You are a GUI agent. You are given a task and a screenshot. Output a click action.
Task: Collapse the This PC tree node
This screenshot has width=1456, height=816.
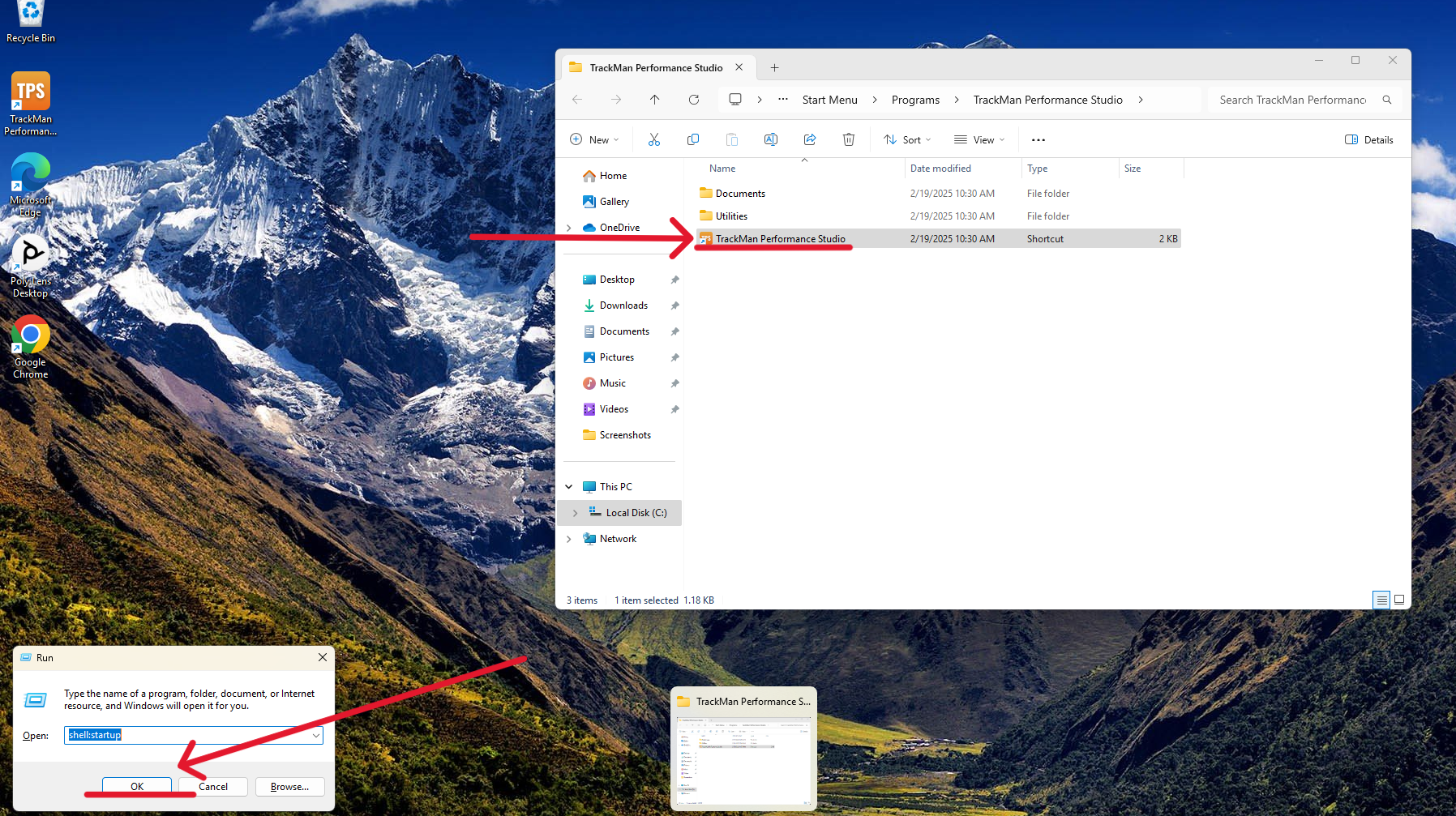(569, 487)
